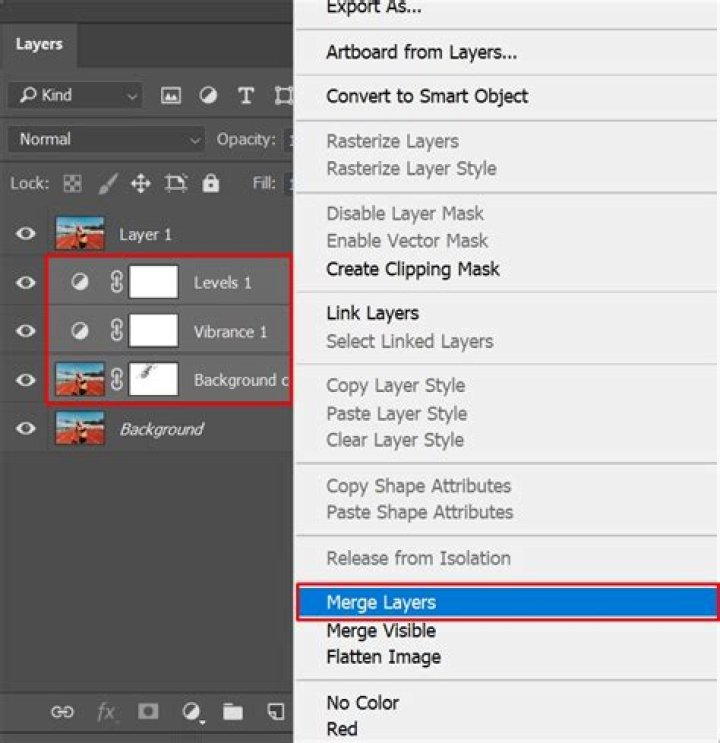
Task: Create new group folder icon
Action: (233, 712)
